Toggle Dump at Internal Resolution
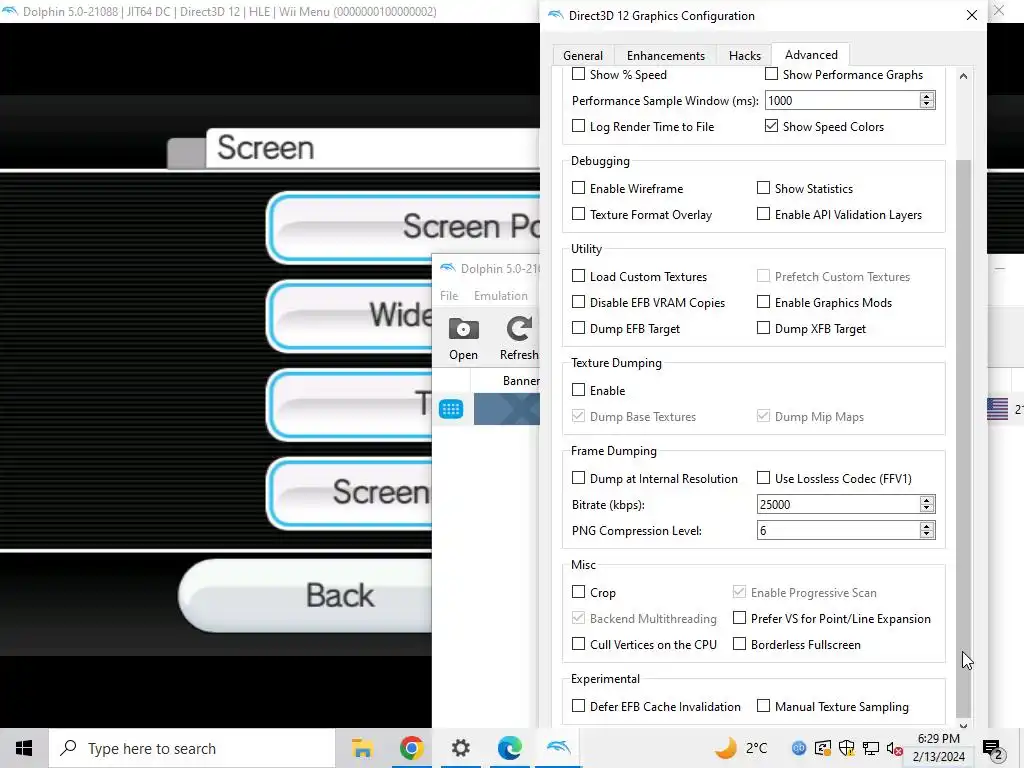Viewport: 1024px width, 768px height. point(579,479)
